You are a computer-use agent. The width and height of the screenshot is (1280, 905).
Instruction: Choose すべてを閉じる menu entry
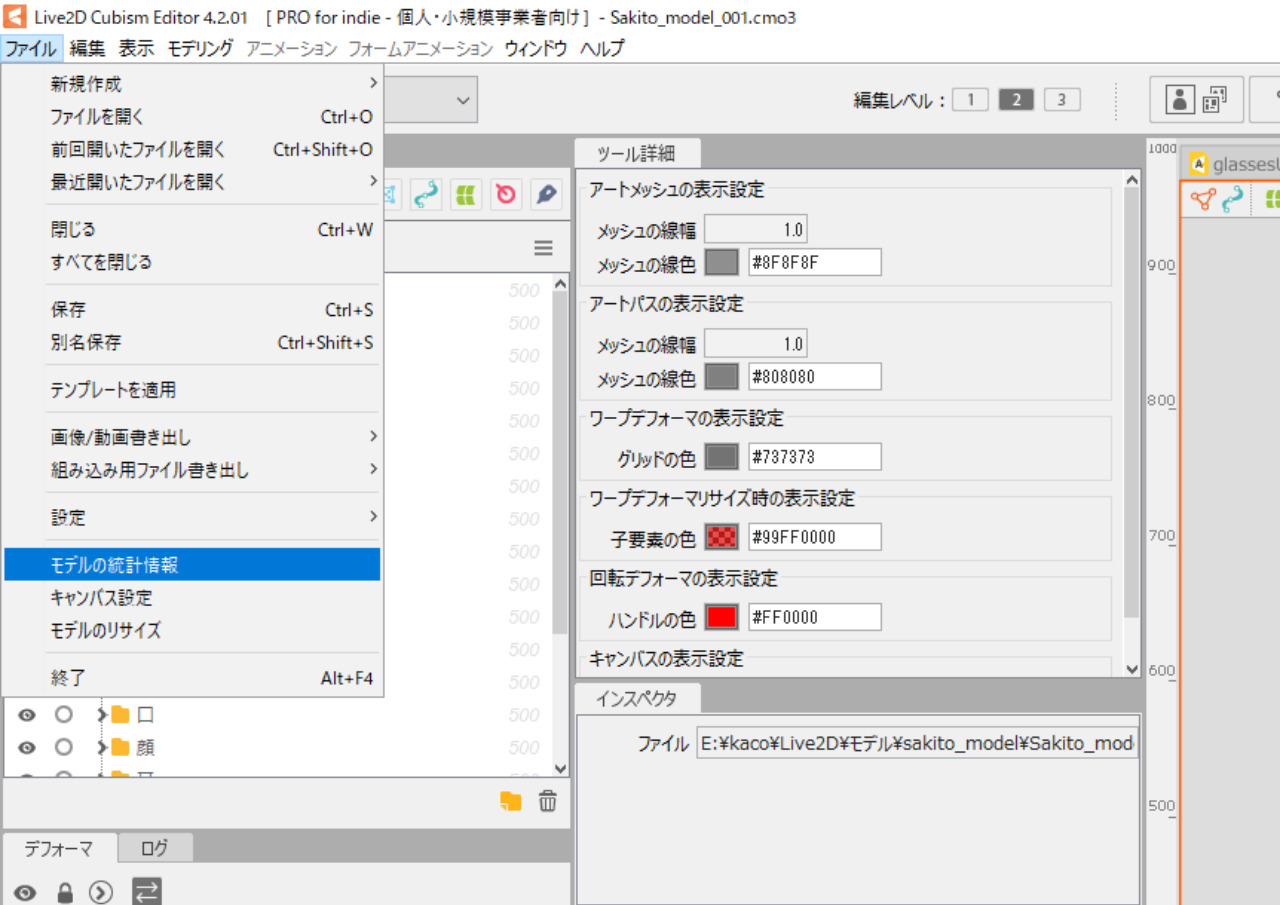click(192, 263)
